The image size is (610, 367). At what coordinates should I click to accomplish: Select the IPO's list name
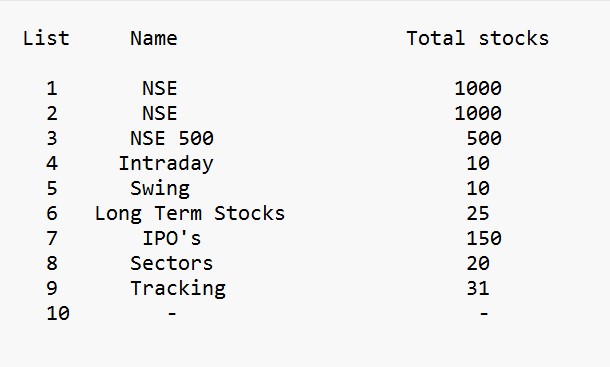point(172,238)
